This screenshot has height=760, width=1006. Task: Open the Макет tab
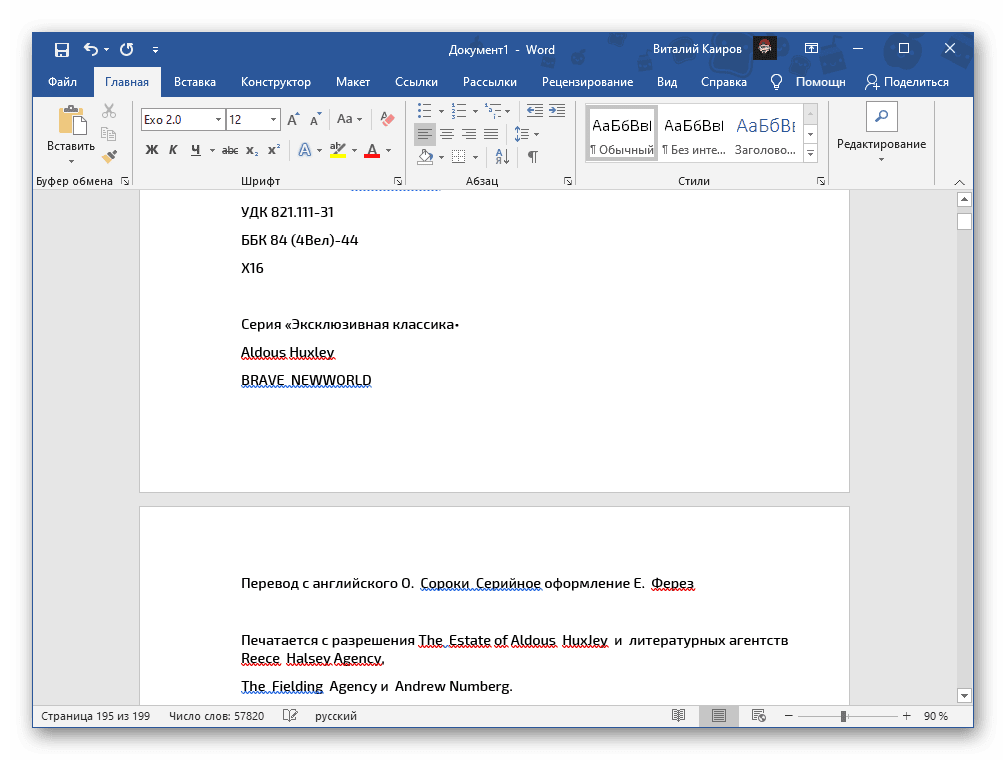coord(353,82)
